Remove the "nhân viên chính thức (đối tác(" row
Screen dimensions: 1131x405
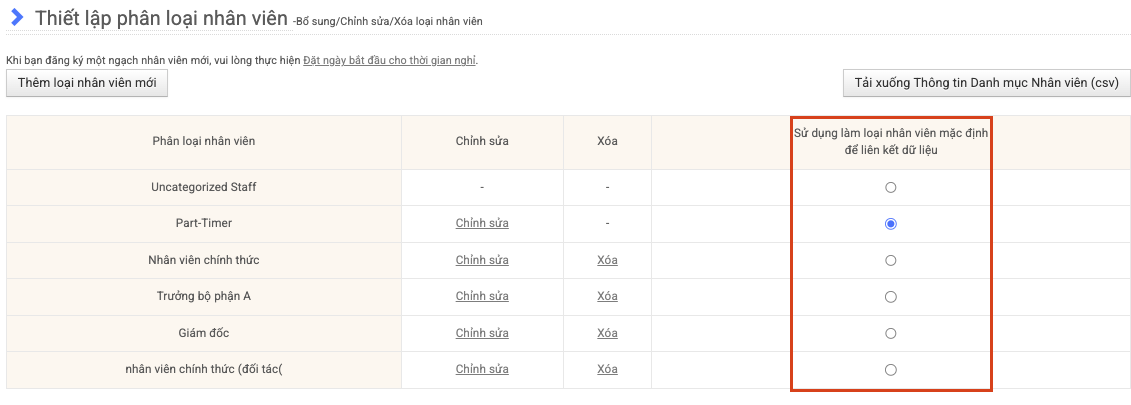pyautogui.click(x=607, y=369)
